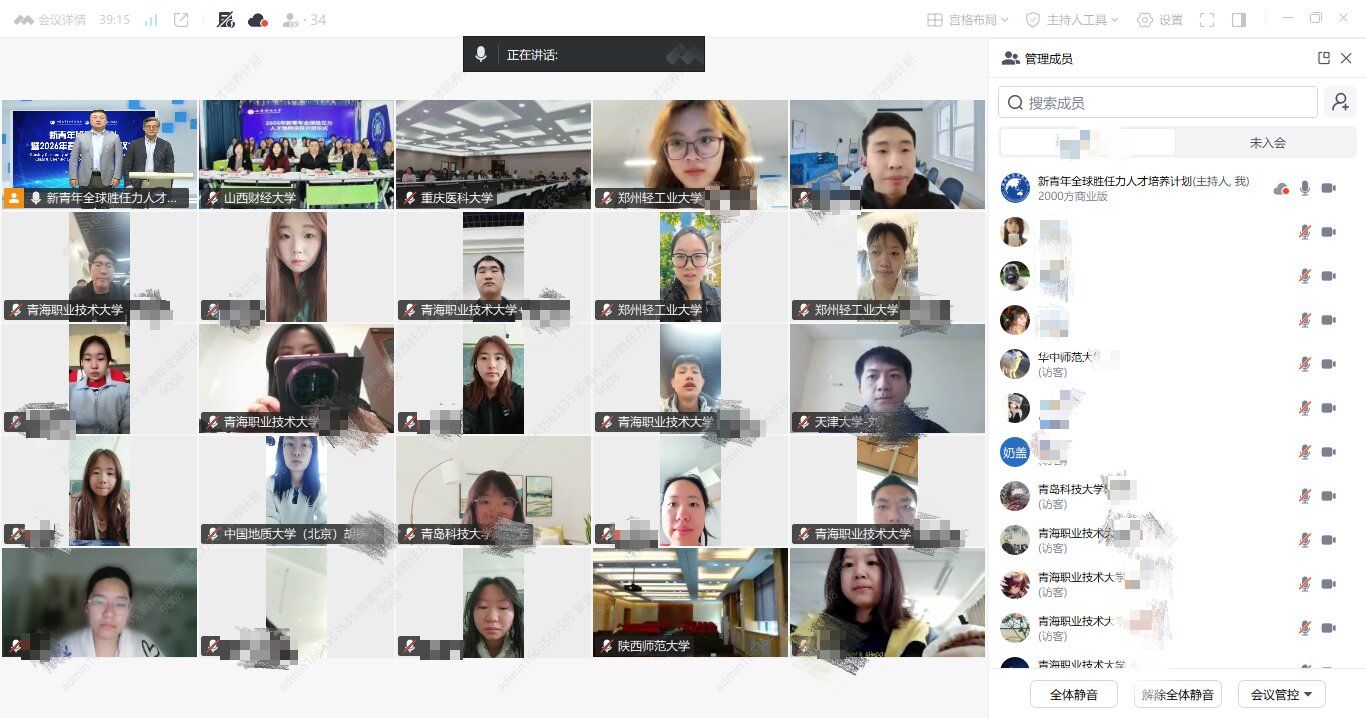The width and height of the screenshot is (1366, 718).
Task: Open the 会议管控 dropdown menu
Action: tap(1281, 694)
